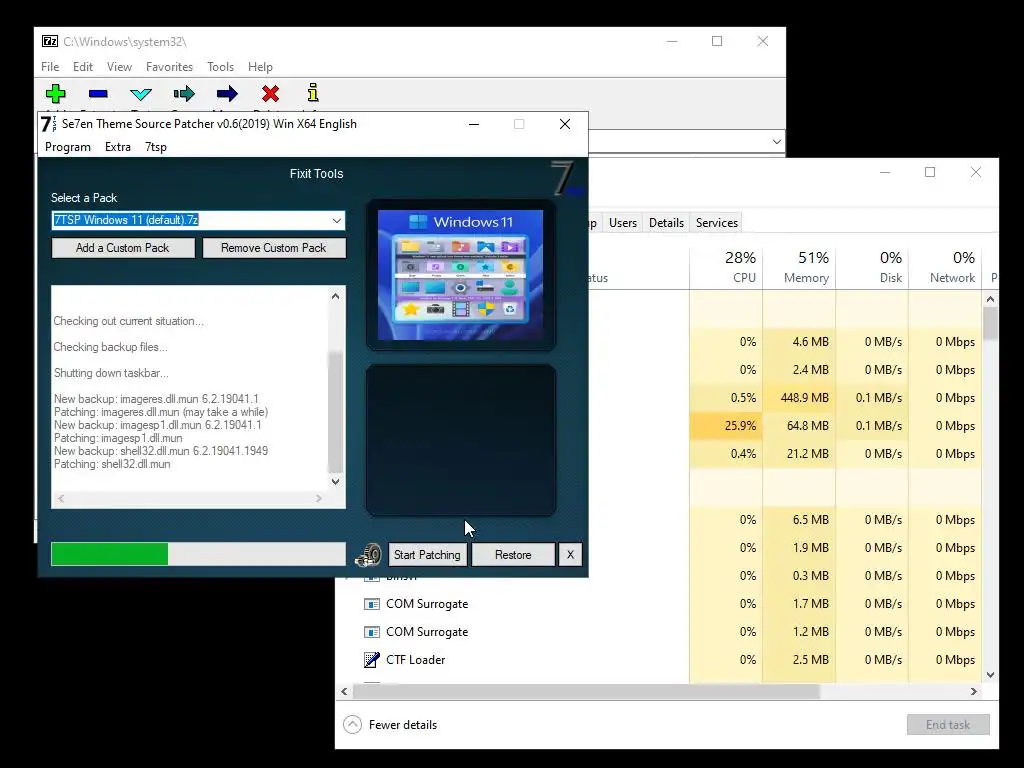
Task: Switch to the Services tab in Task Manager
Action: (716, 223)
